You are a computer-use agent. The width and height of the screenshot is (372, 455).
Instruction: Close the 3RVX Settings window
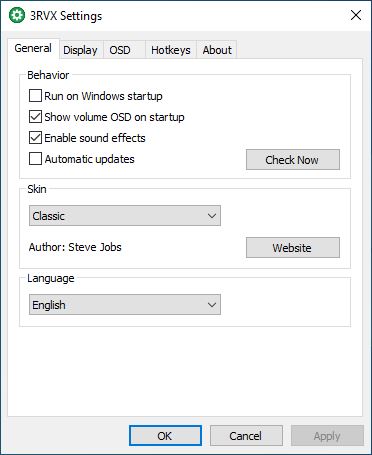coord(356,15)
